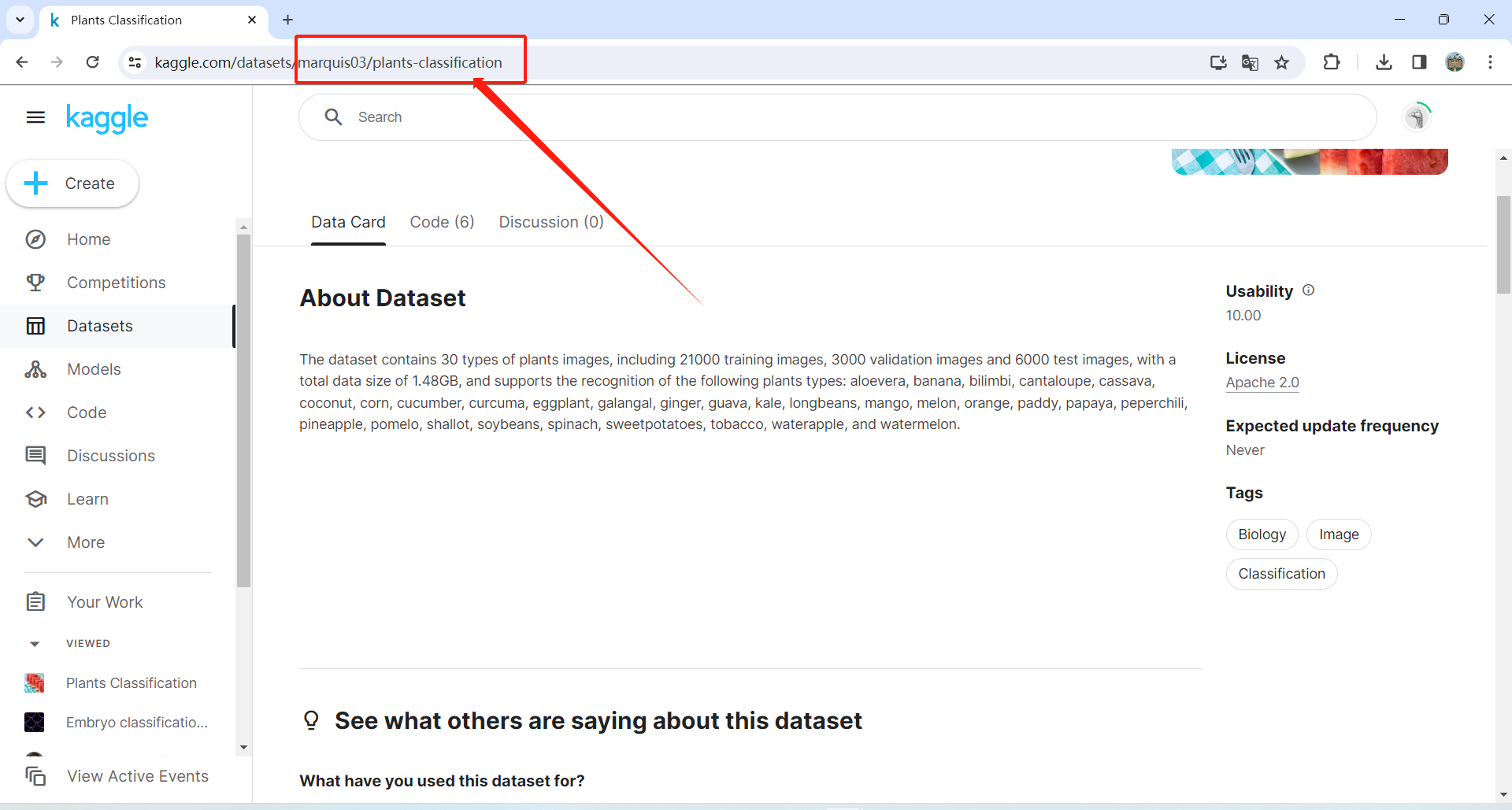Viewport: 1512px width, 810px height.
Task: Click the site information icon in address bar
Action: tap(135, 62)
